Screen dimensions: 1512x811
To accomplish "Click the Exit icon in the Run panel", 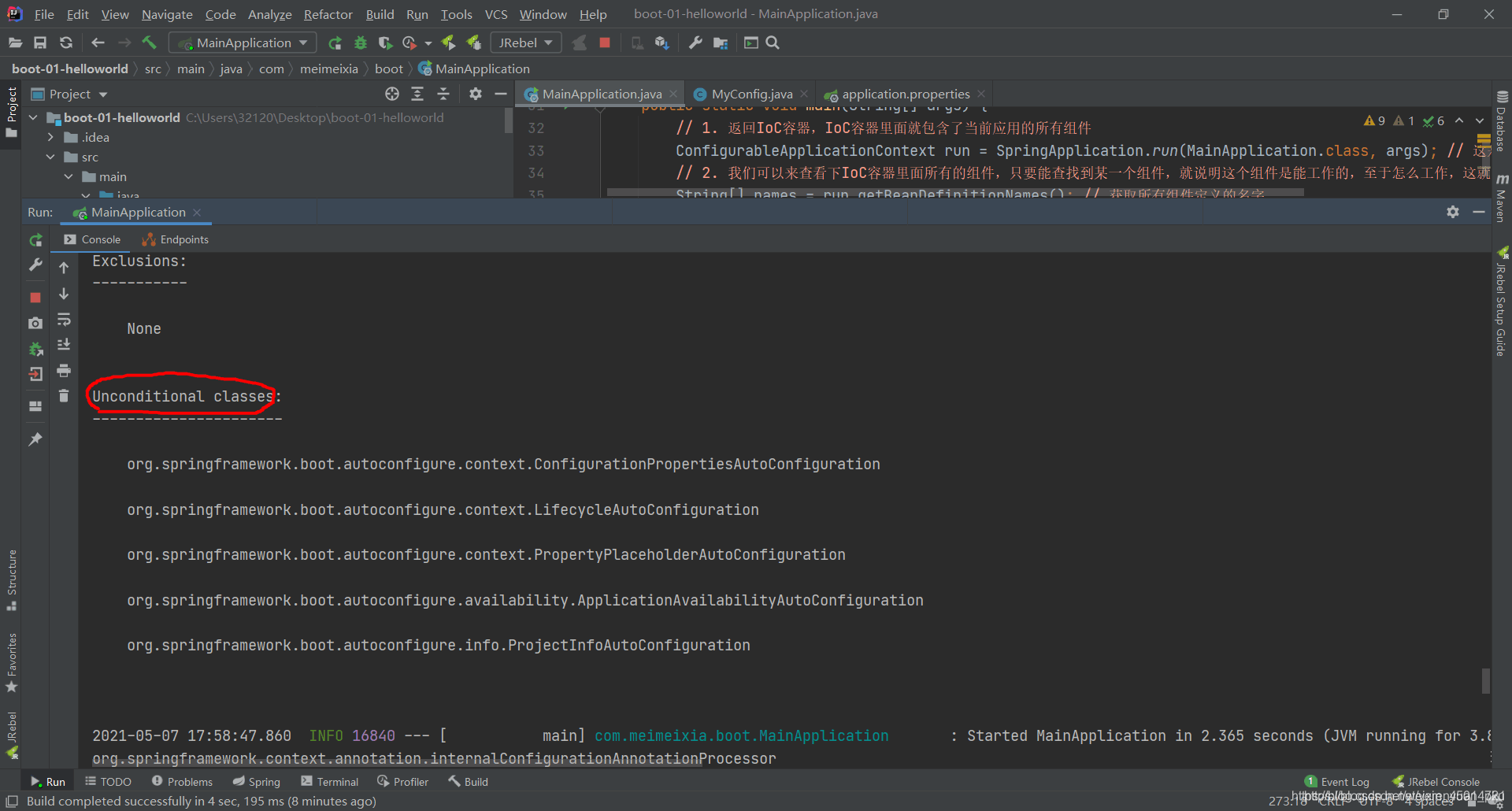I will (x=35, y=374).
